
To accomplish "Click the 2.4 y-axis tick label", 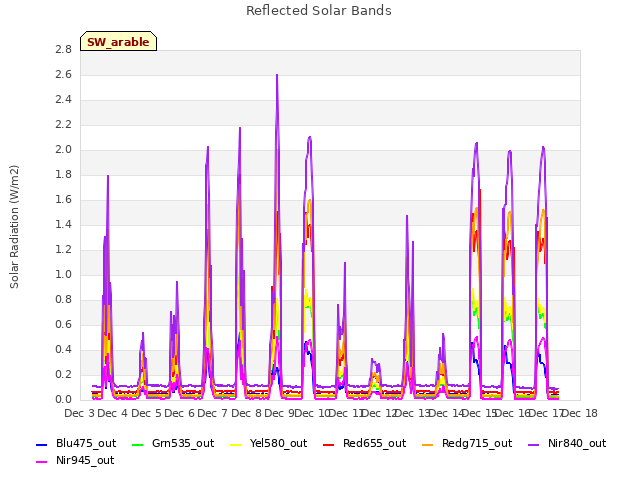I will [x=64, y=99].
